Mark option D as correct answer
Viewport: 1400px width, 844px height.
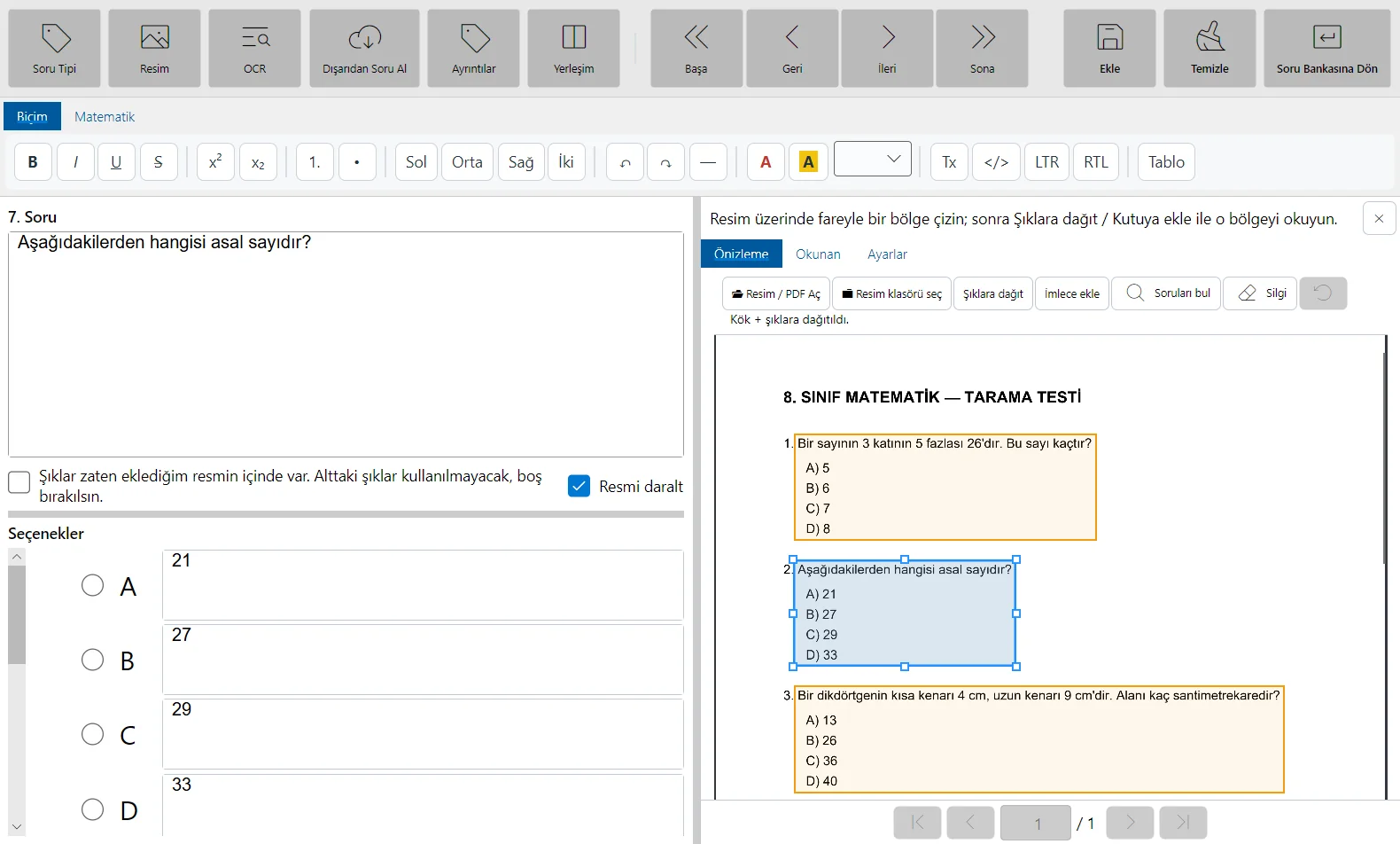[x=92, y=809]
